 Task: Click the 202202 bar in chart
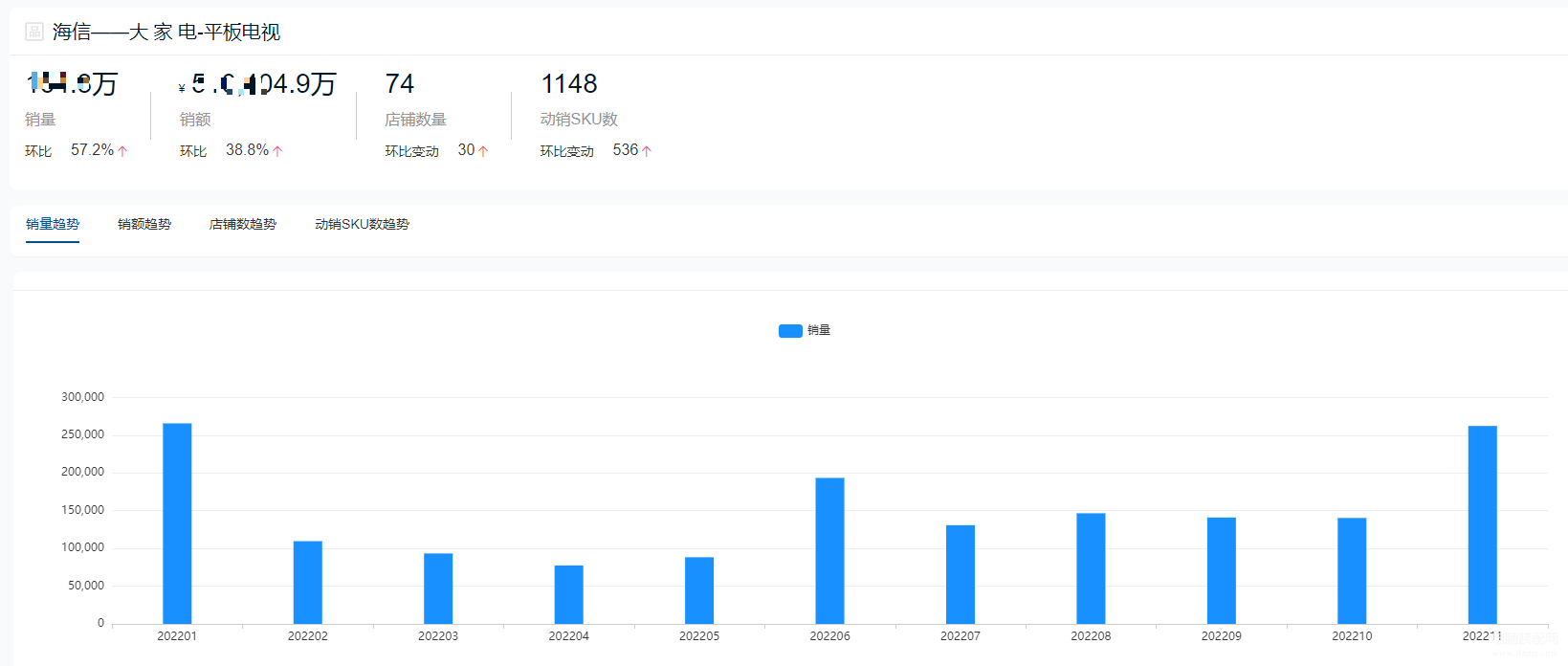[308, 583]
